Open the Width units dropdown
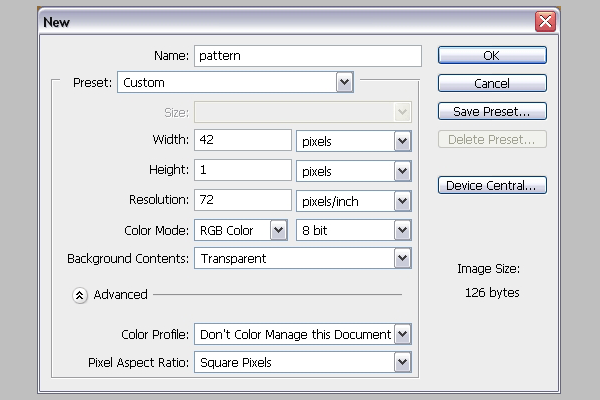The height and width of the screenshot is (400, 600). [x=354, y=141]
